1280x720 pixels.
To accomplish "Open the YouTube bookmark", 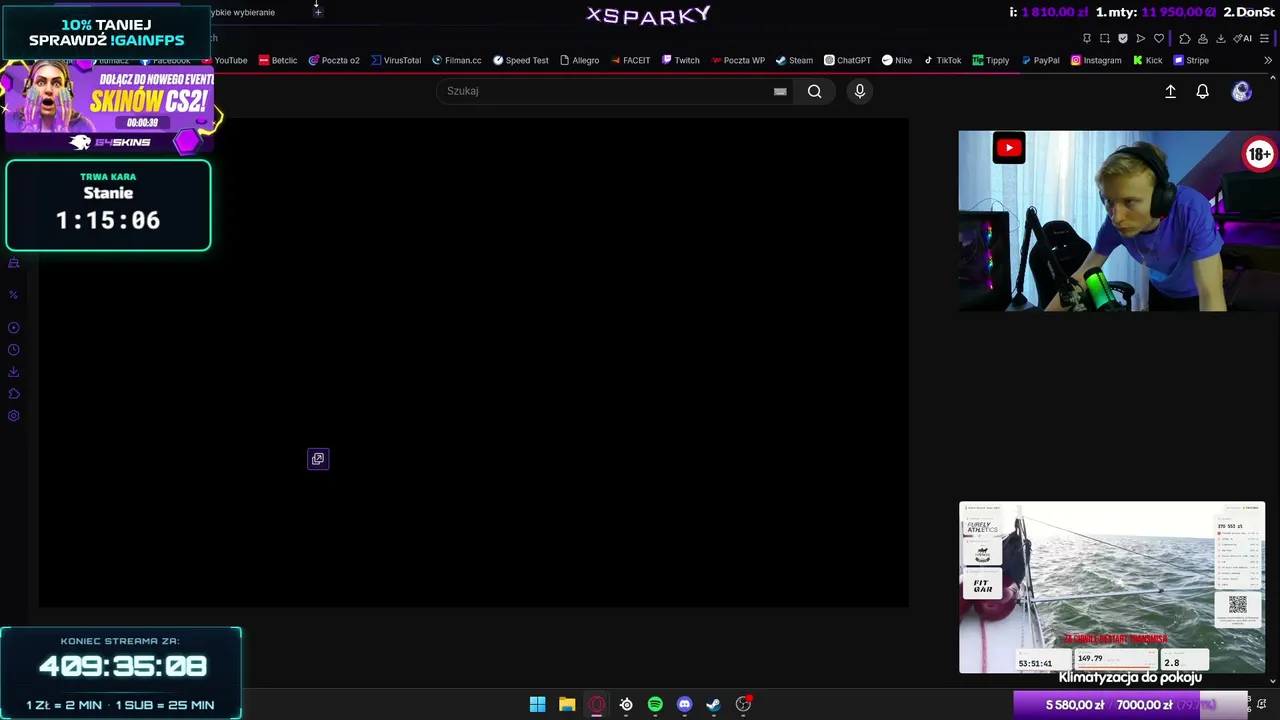I will point(225,60).
